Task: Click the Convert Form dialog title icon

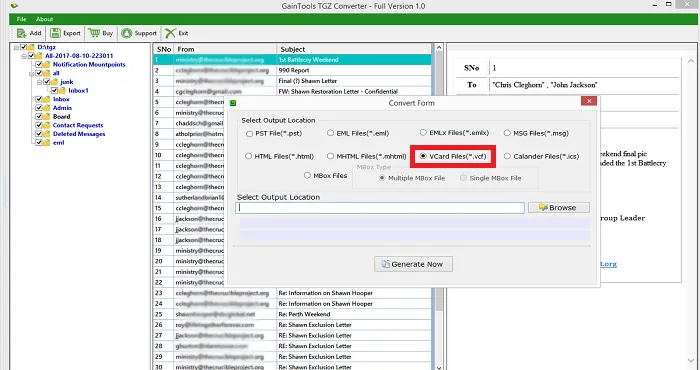Action: [233, 103]
